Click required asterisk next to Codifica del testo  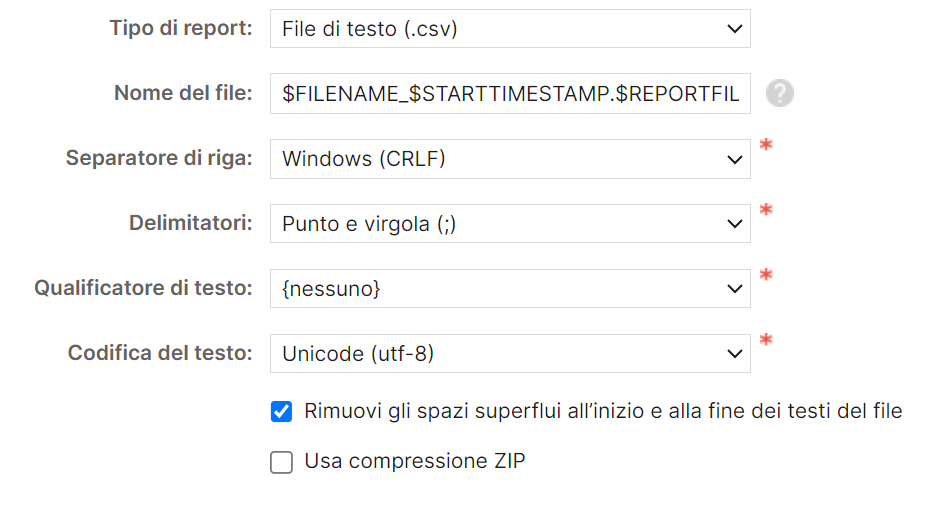tap(766, 341)
